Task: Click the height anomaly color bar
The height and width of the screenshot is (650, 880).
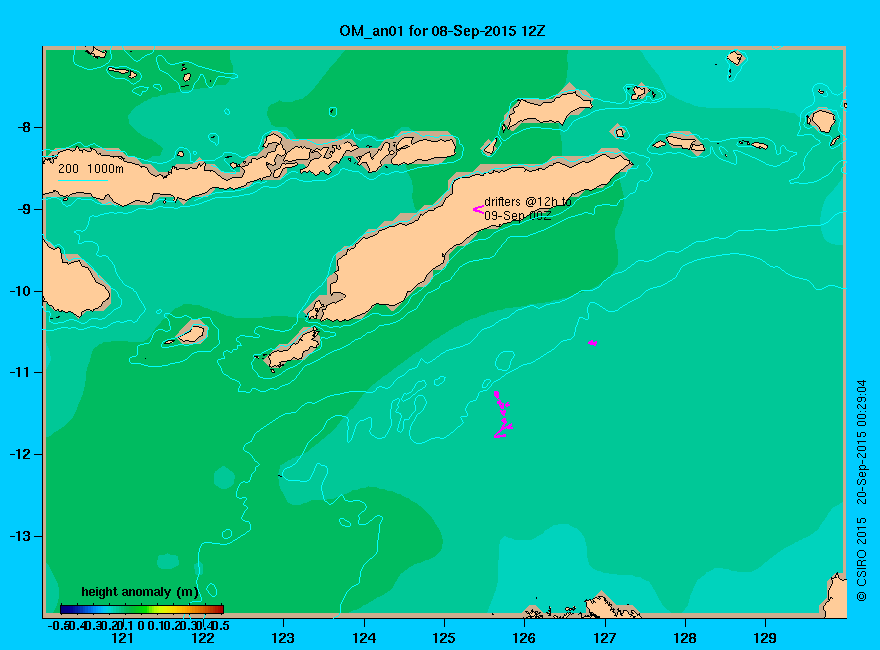Action: point(142,609)
